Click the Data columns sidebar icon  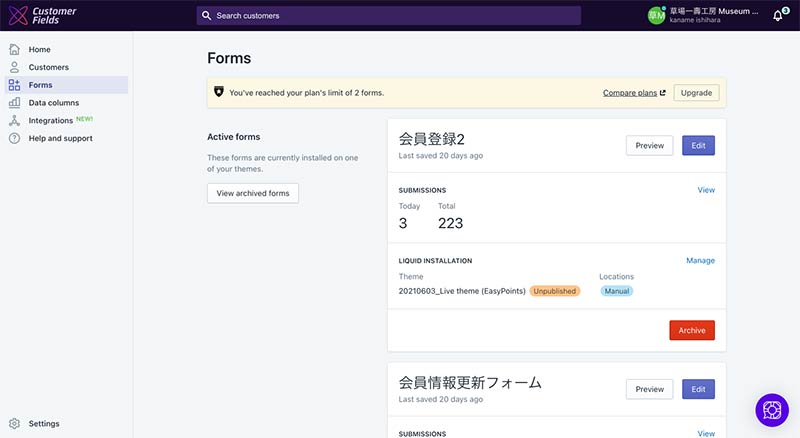(x=14, y=103)
